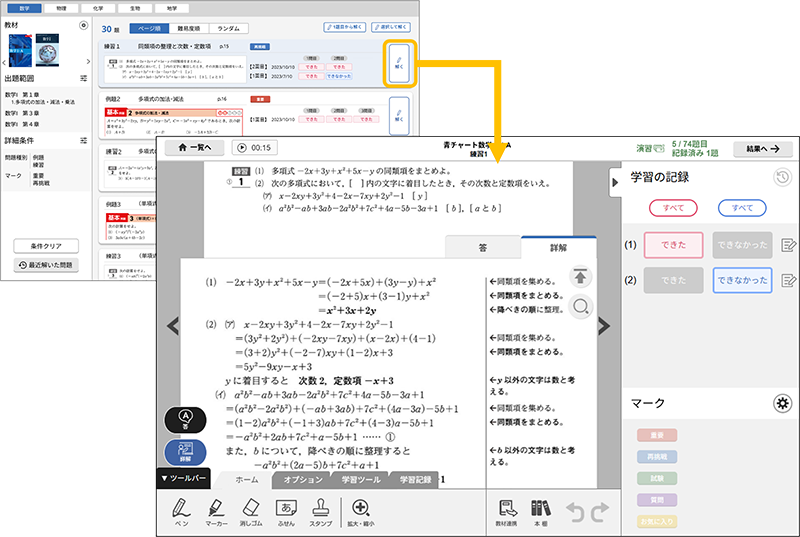
Task: Switch to the 詳解 tab
Action: tap(558, 246)
